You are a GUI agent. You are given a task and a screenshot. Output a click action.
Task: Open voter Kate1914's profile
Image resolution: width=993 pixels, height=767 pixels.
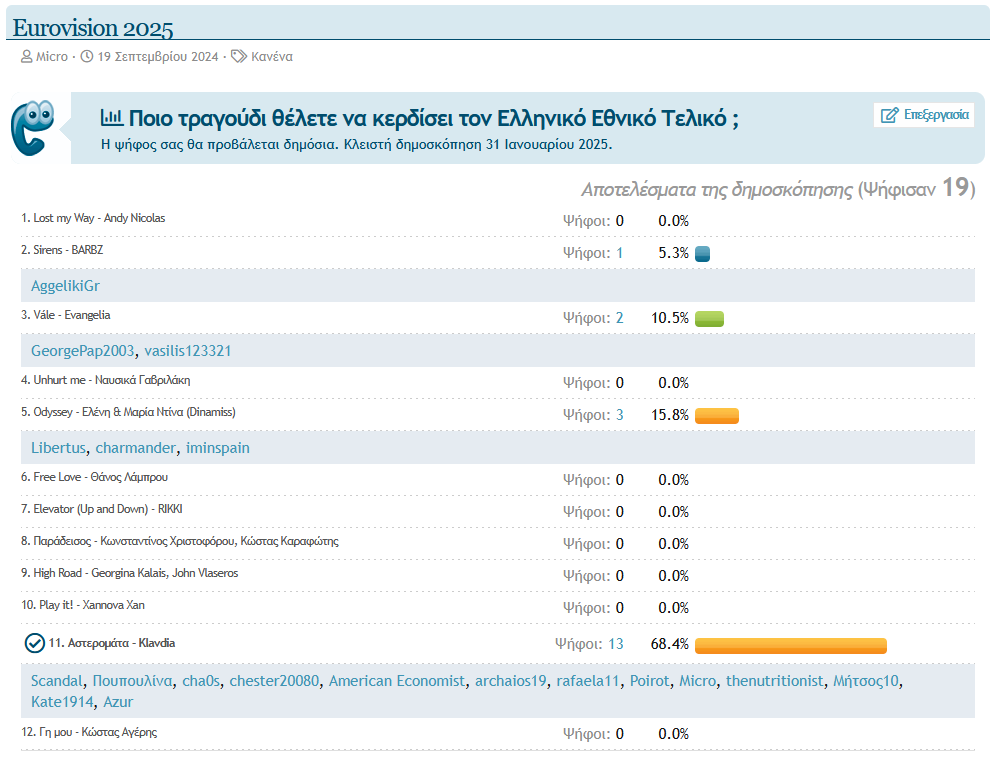(x=62, y=702)
